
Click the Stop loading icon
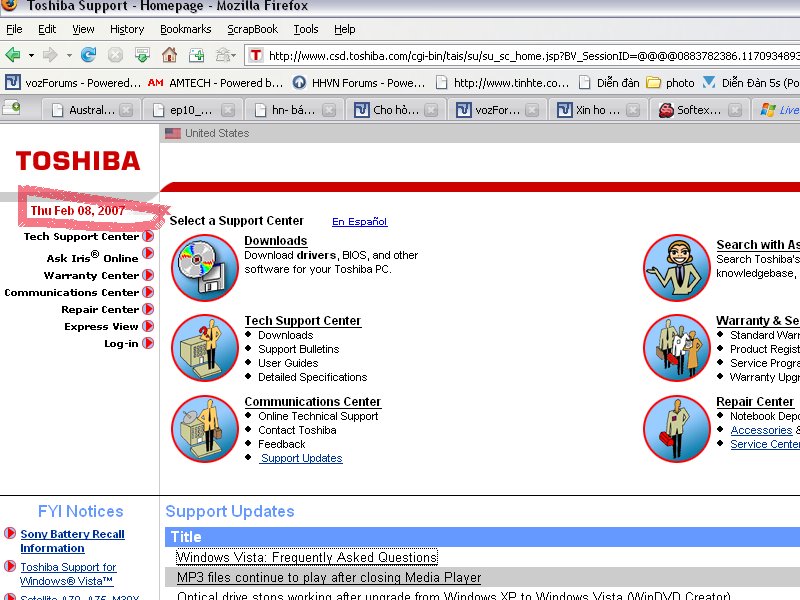pyautogui.click(x=115, y=55)
